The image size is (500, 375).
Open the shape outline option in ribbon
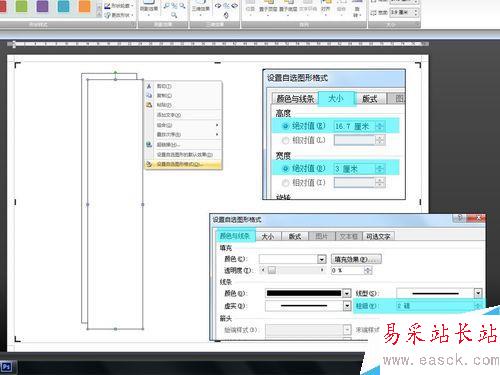119,6
